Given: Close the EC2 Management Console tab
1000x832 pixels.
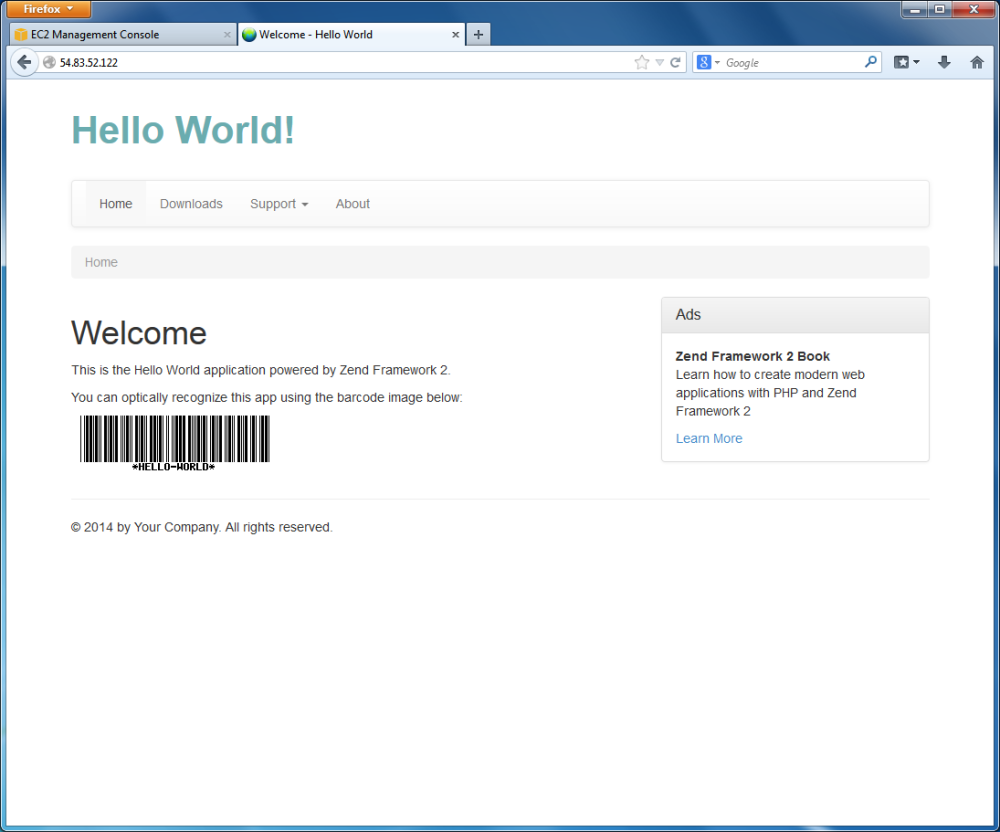Looking at the screenshot, I should [x=227, y=34].
